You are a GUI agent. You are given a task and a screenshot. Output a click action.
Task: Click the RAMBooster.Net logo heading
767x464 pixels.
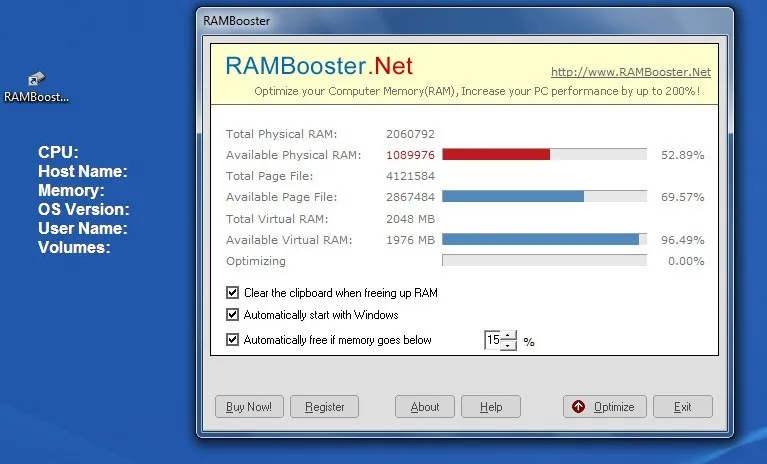(x=319, y=66)
